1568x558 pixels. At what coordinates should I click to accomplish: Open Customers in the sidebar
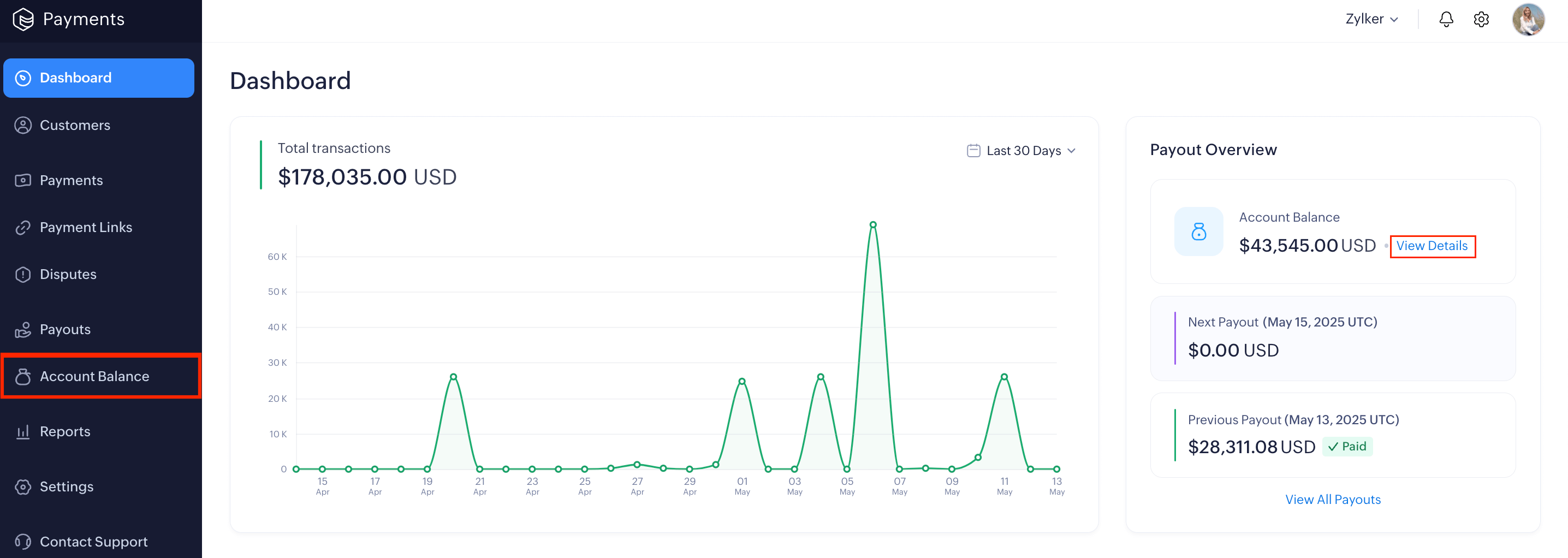74,126
